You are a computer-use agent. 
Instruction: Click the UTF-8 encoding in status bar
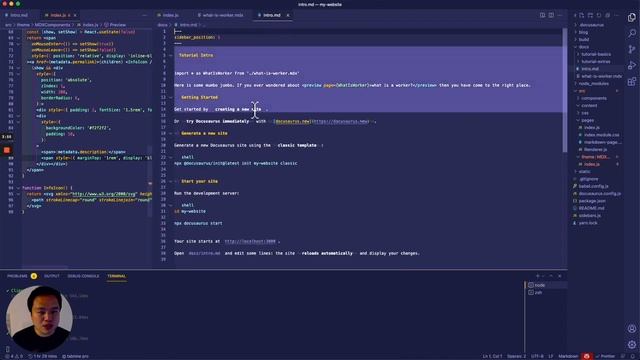pyautogui.click(x=537, y=356)
